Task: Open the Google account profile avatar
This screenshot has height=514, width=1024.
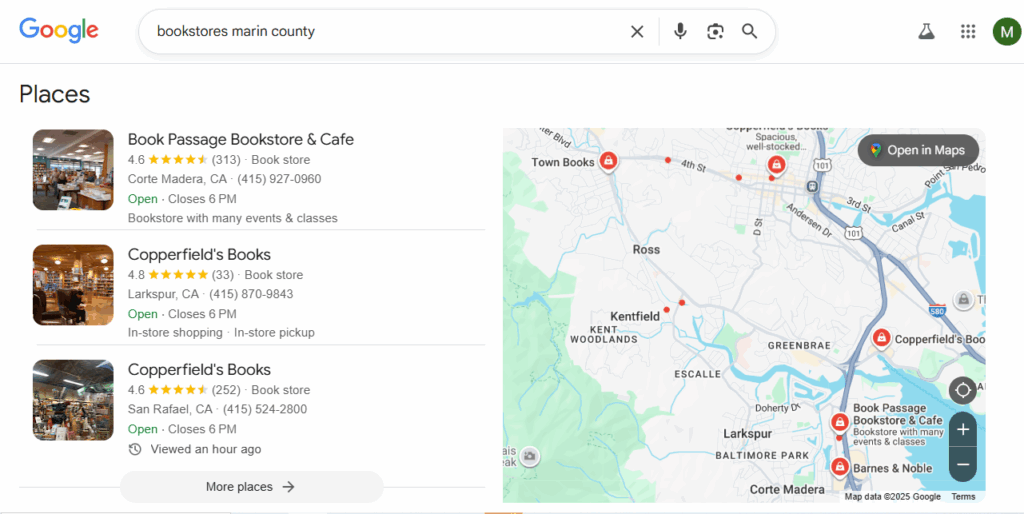Action: 1006,31
